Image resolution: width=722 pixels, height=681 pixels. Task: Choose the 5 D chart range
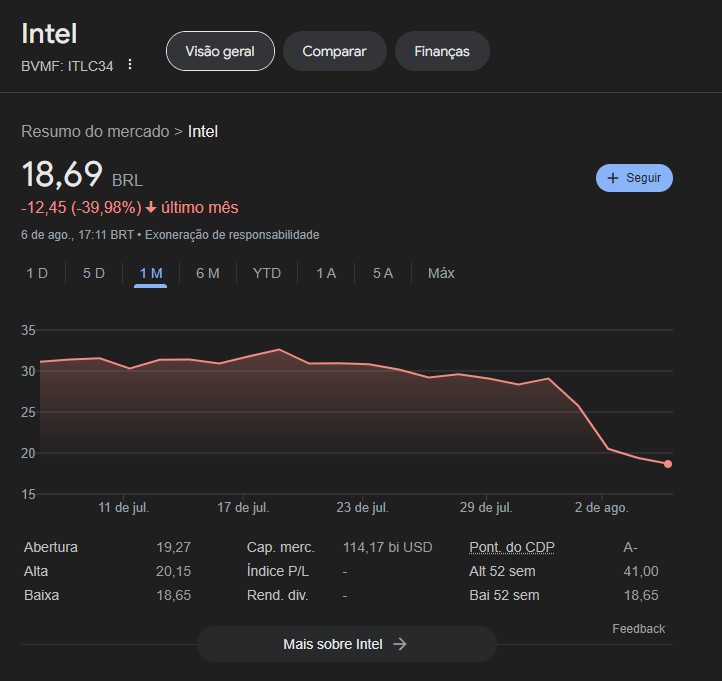click(93, 273)
